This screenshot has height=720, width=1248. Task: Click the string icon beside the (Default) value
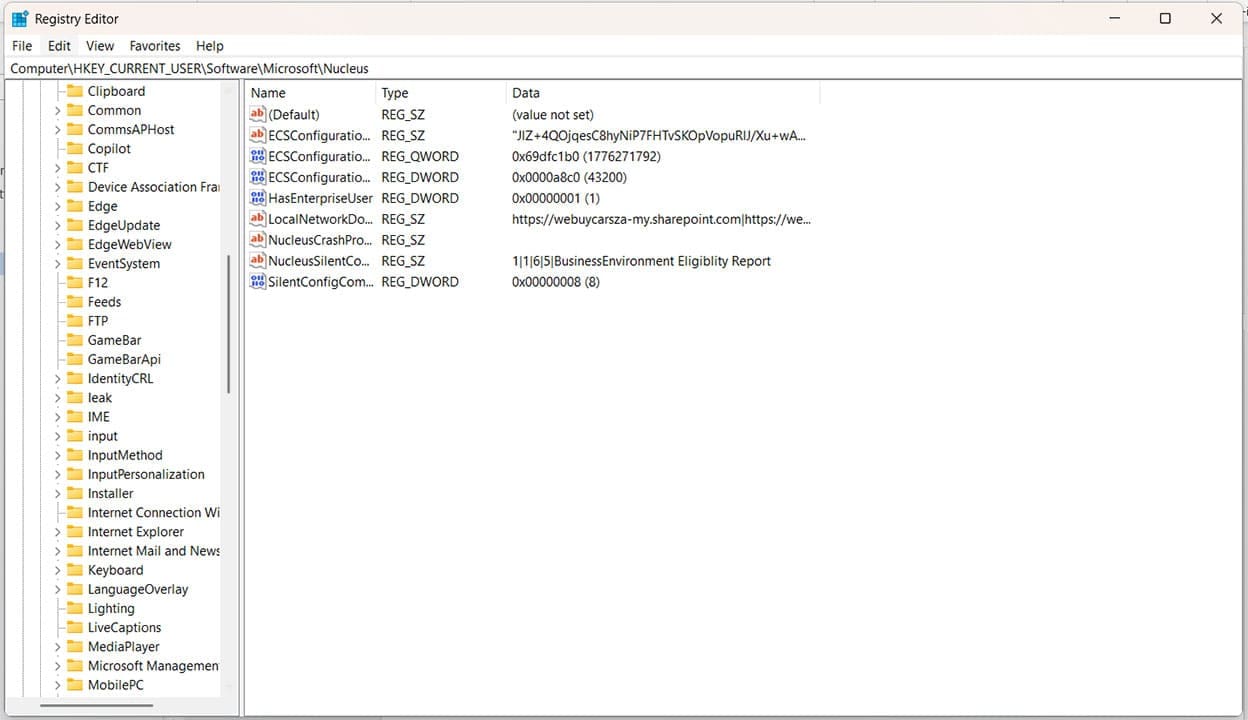click(x=259, y=114)
